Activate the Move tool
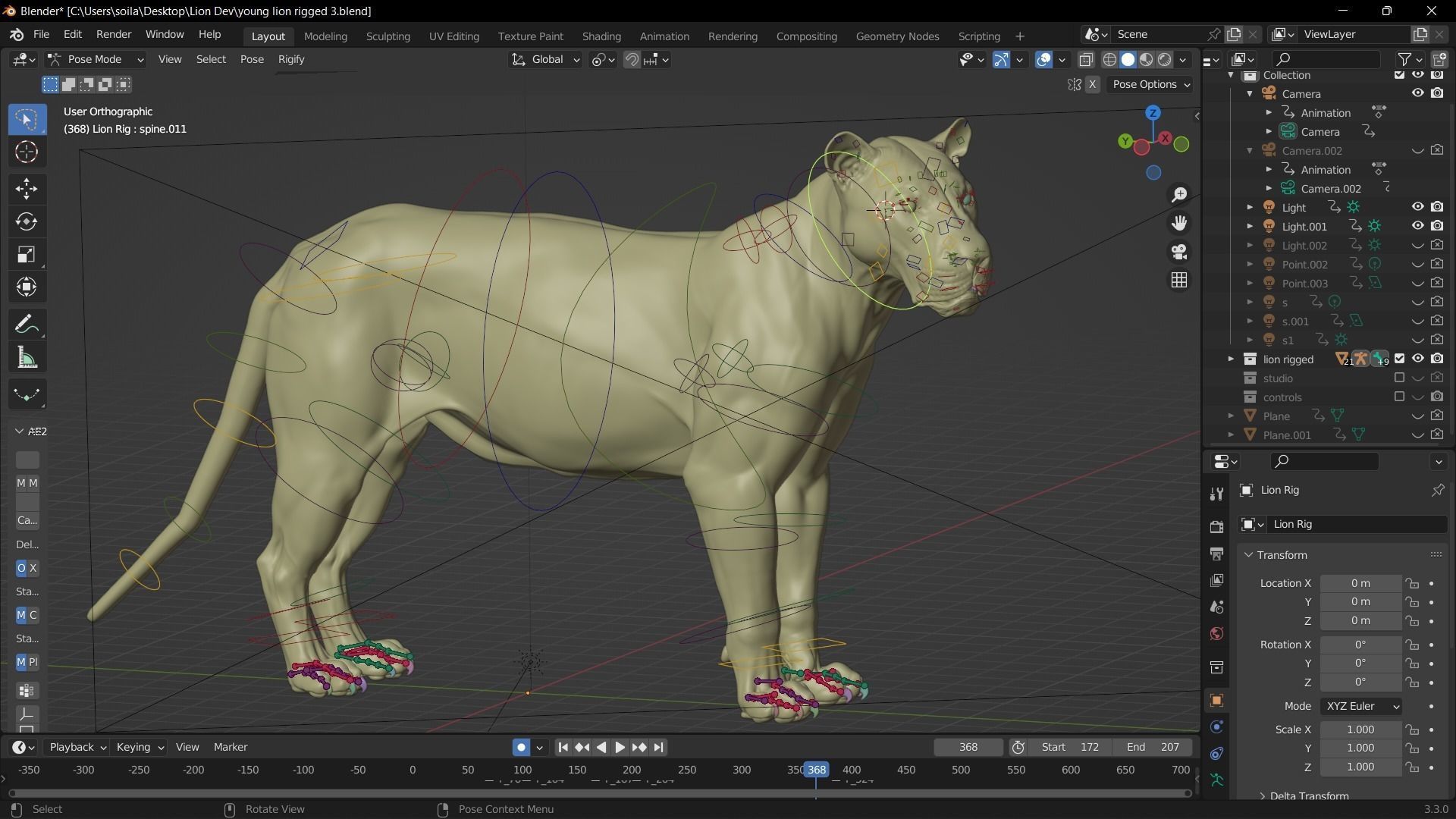Viewport: 1456px width, 819px height. point(27,189)
